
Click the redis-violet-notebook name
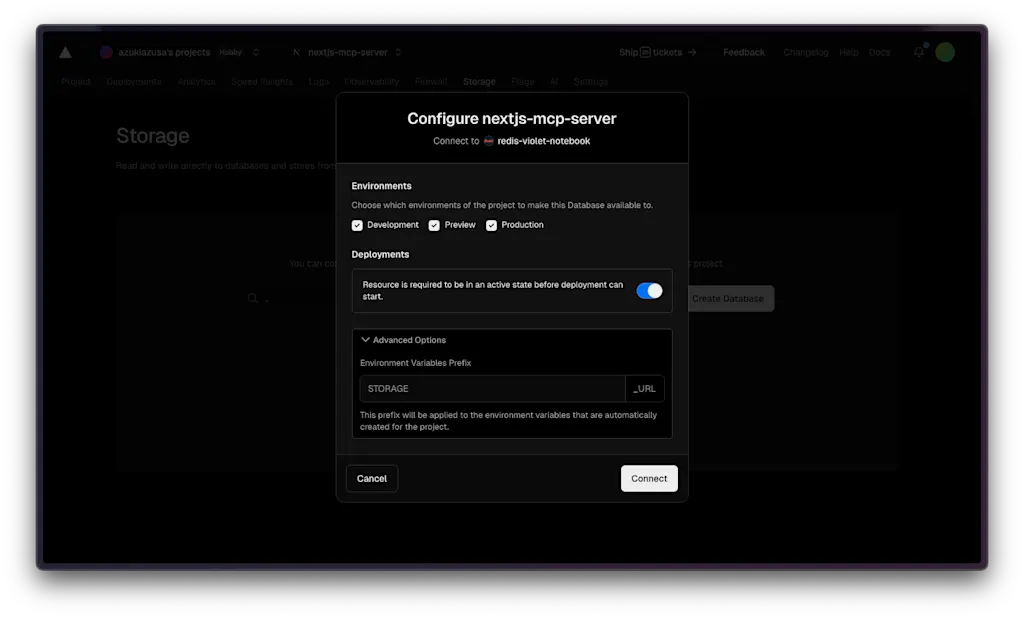click(544, 141)
